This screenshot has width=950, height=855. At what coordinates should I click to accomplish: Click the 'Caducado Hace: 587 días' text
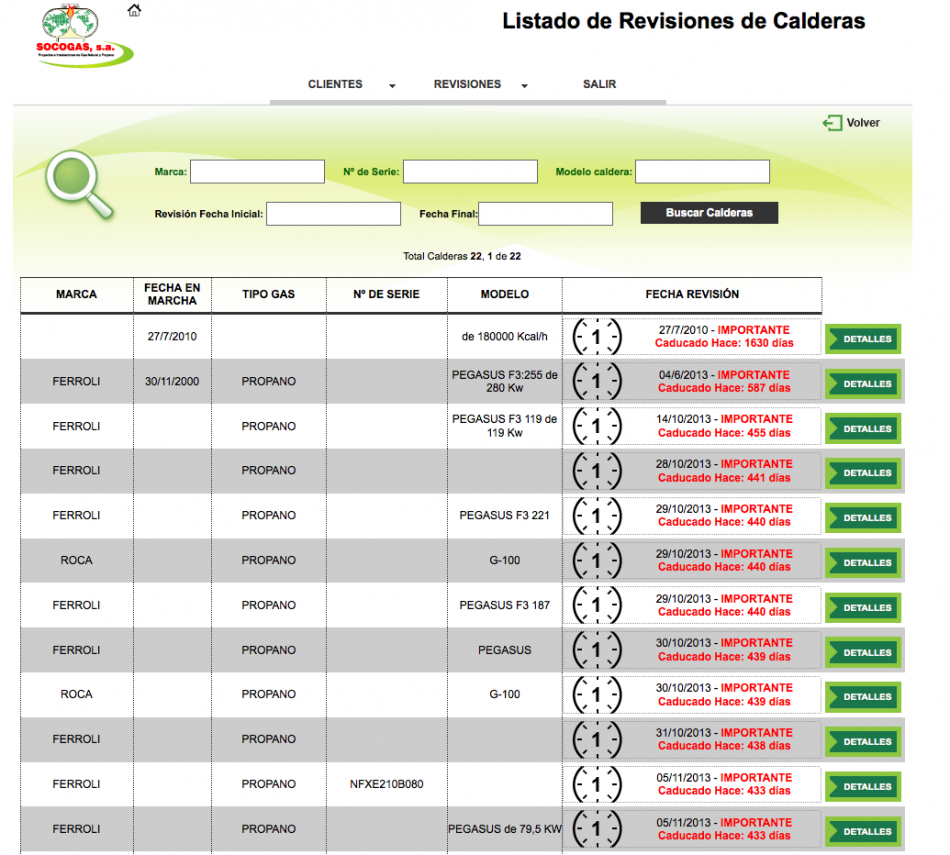(x=724, y=388)
